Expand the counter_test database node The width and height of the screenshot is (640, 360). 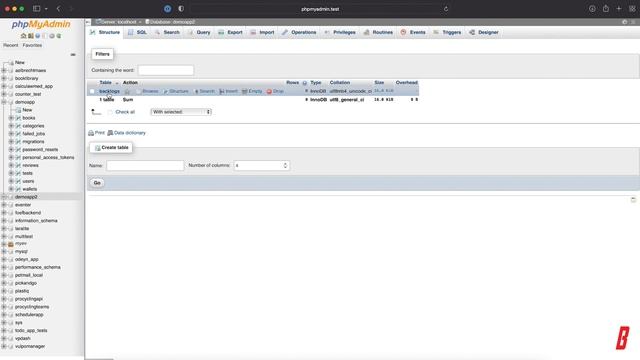click(4, 94)
